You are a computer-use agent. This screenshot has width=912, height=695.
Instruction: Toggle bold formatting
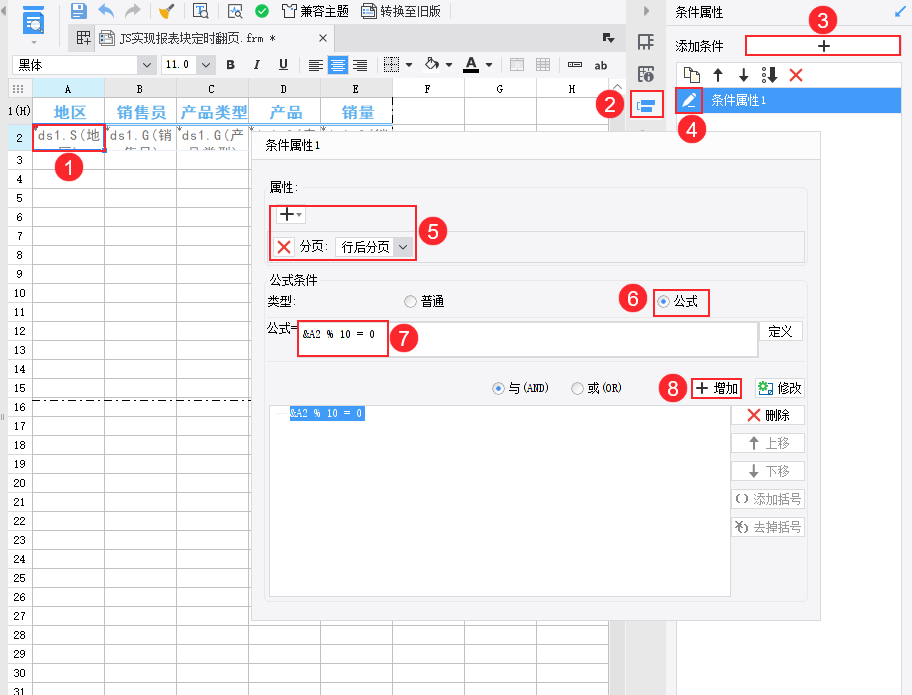coord(230,65)
